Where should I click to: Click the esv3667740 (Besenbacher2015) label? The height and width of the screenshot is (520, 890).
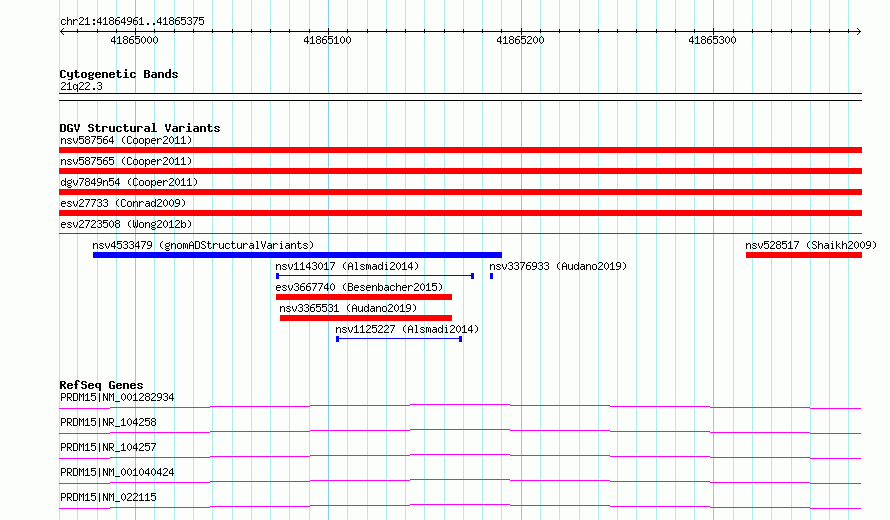359,287
